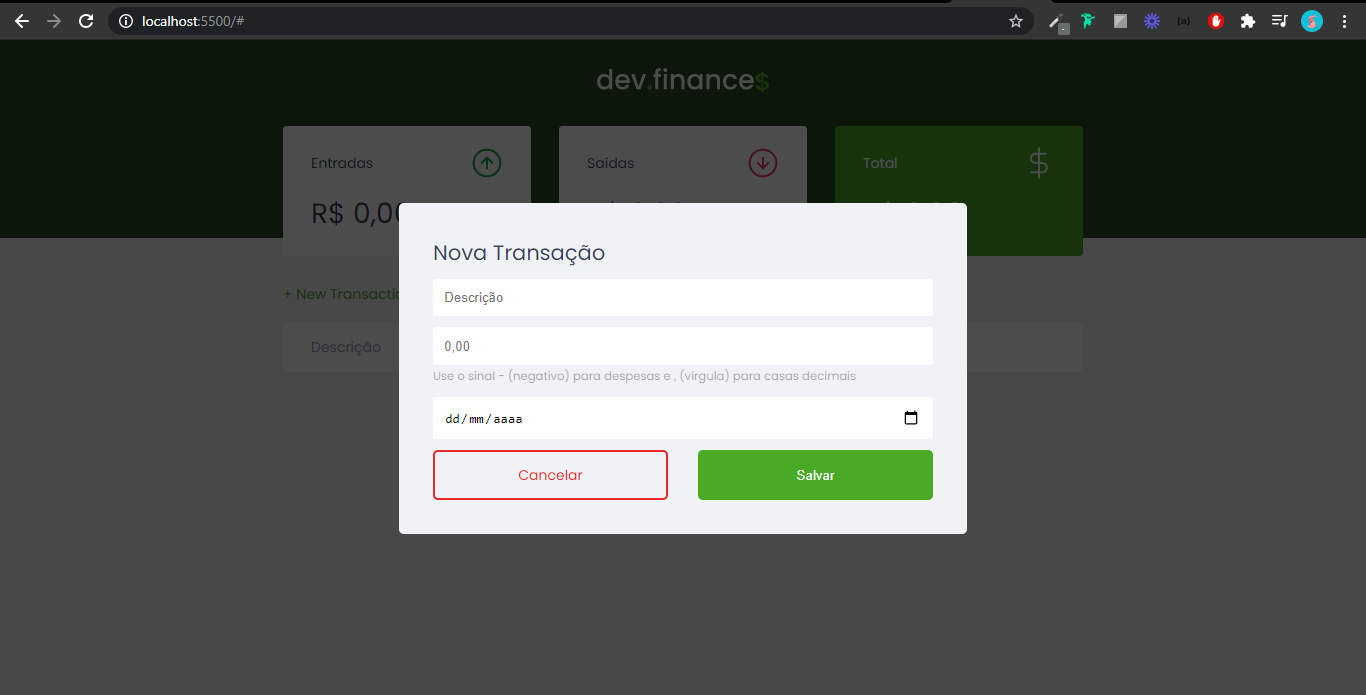Click the helper text about negative sign
Viewport: 1366px width, 695px height.
pos(644,376)
